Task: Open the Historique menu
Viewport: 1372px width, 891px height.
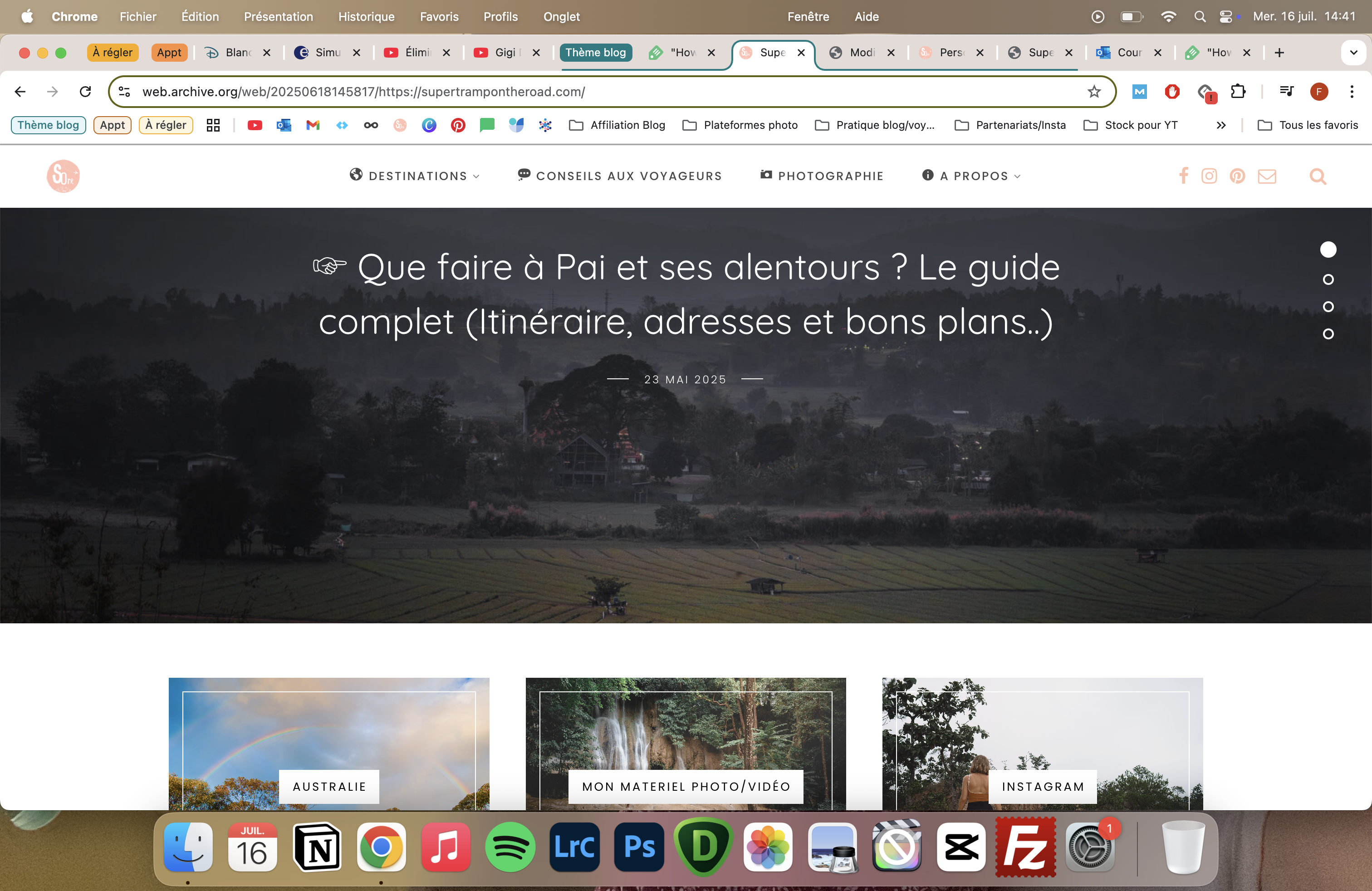Action: (367, 17)
